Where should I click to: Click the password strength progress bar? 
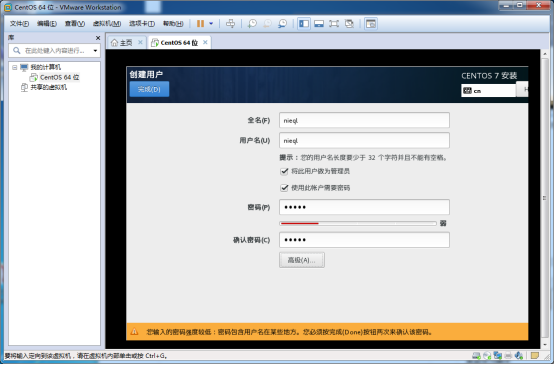pos(358,223)
